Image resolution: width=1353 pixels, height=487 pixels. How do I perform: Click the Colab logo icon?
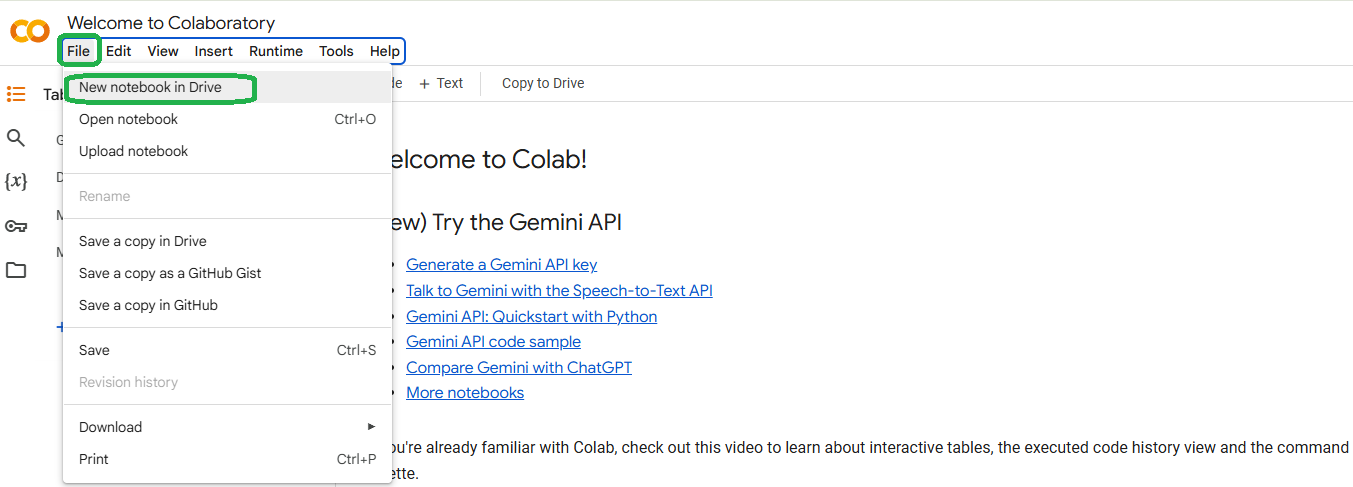tap(30, 31)
